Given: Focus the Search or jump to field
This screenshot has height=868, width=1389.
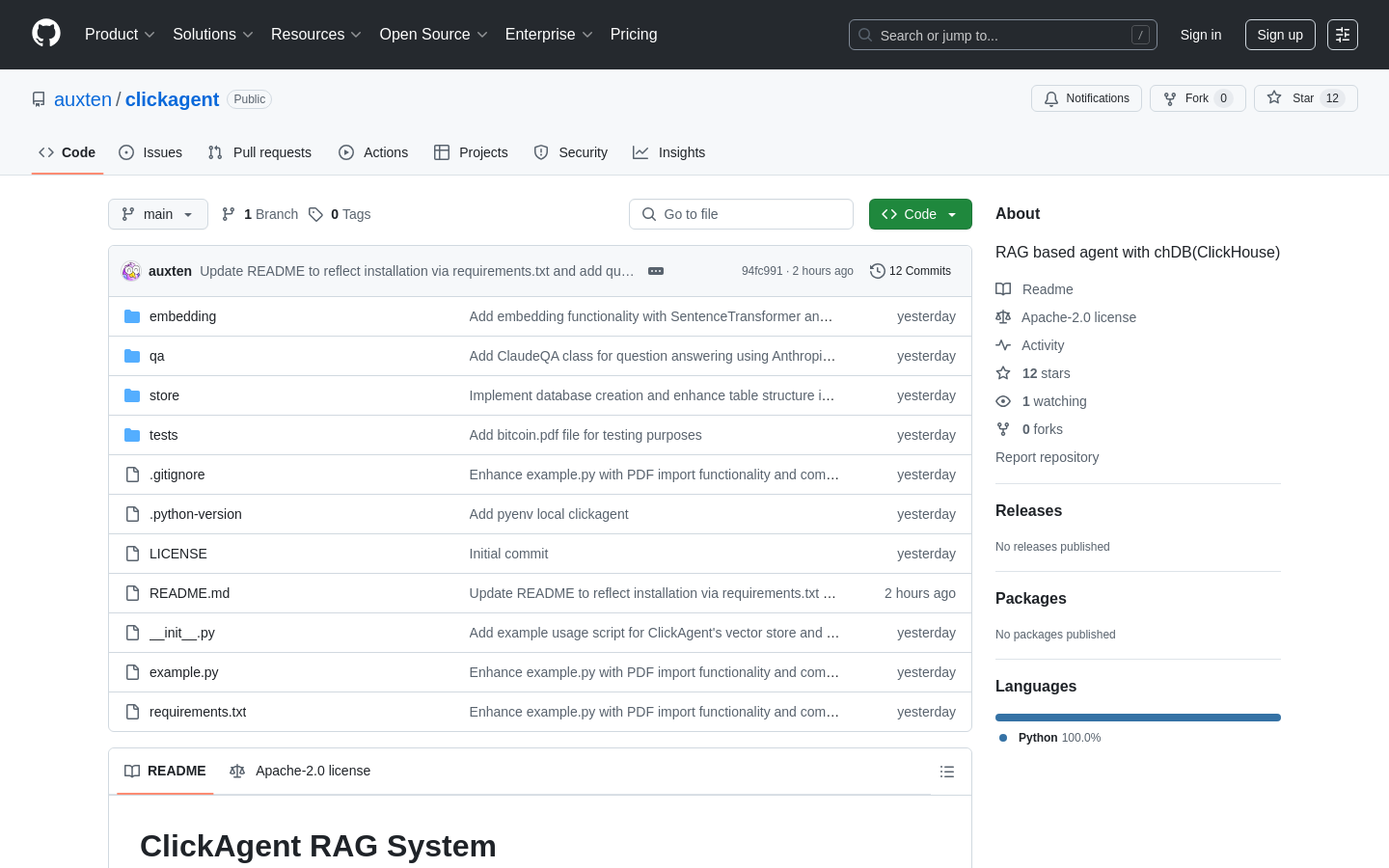Looking at the screenshot, I should click(x=1003, y=35).
